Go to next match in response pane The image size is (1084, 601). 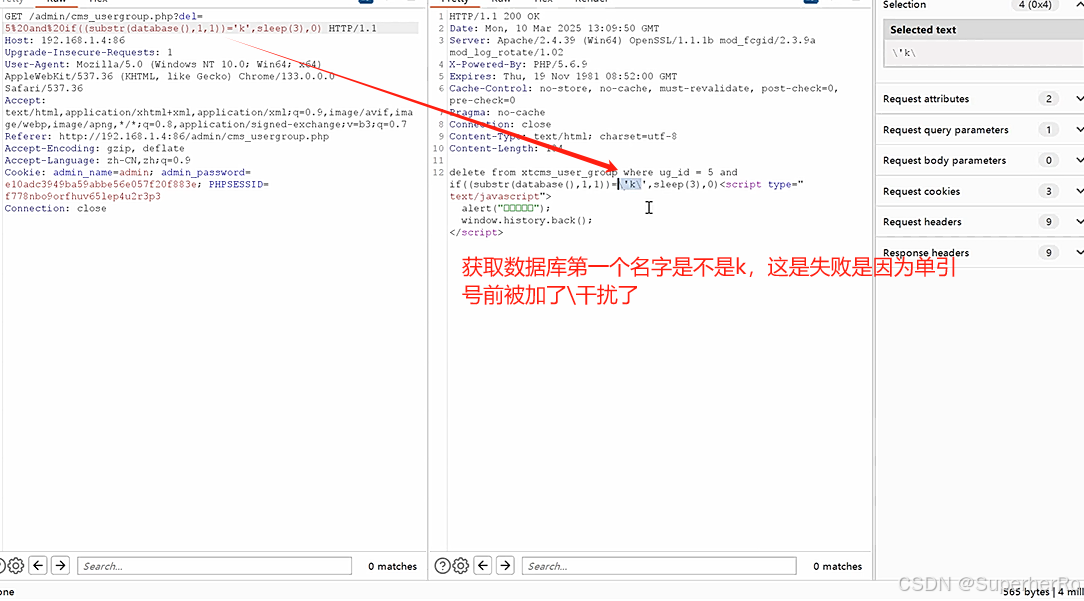coord(505,565)
